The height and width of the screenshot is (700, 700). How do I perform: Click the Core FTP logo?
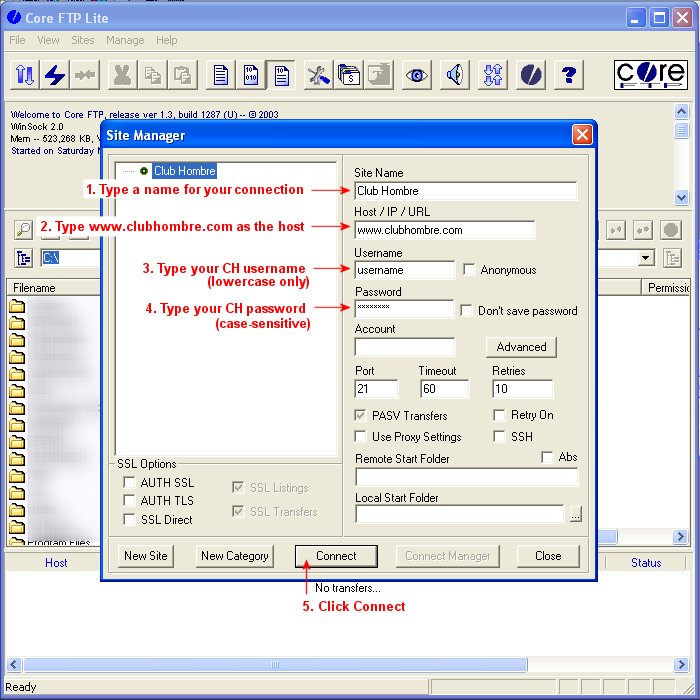click(x=650, y=75)
